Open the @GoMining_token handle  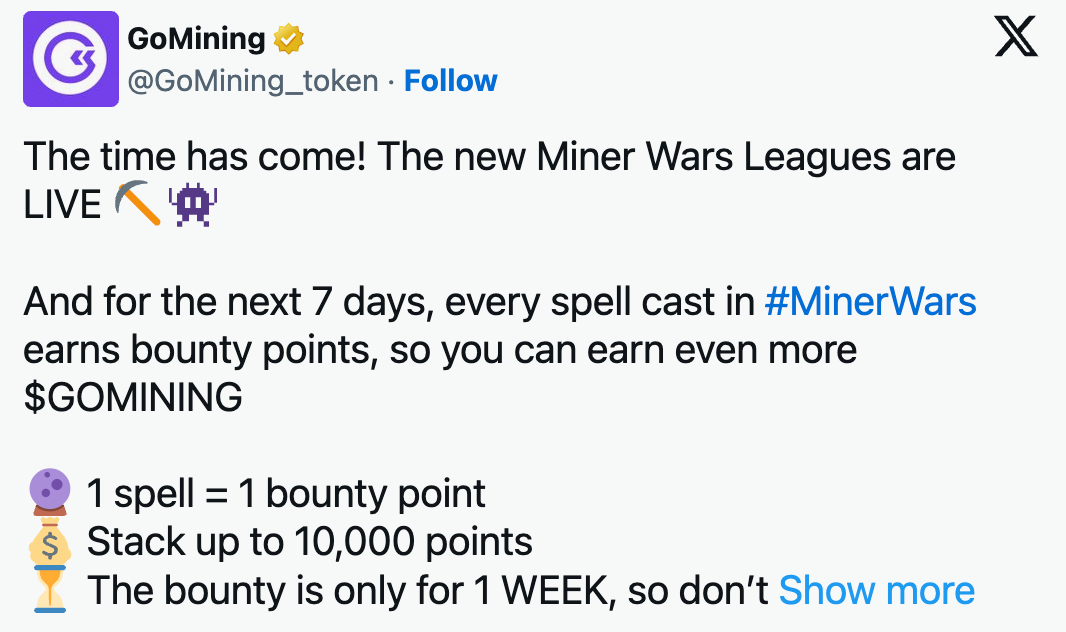(253, 81)
